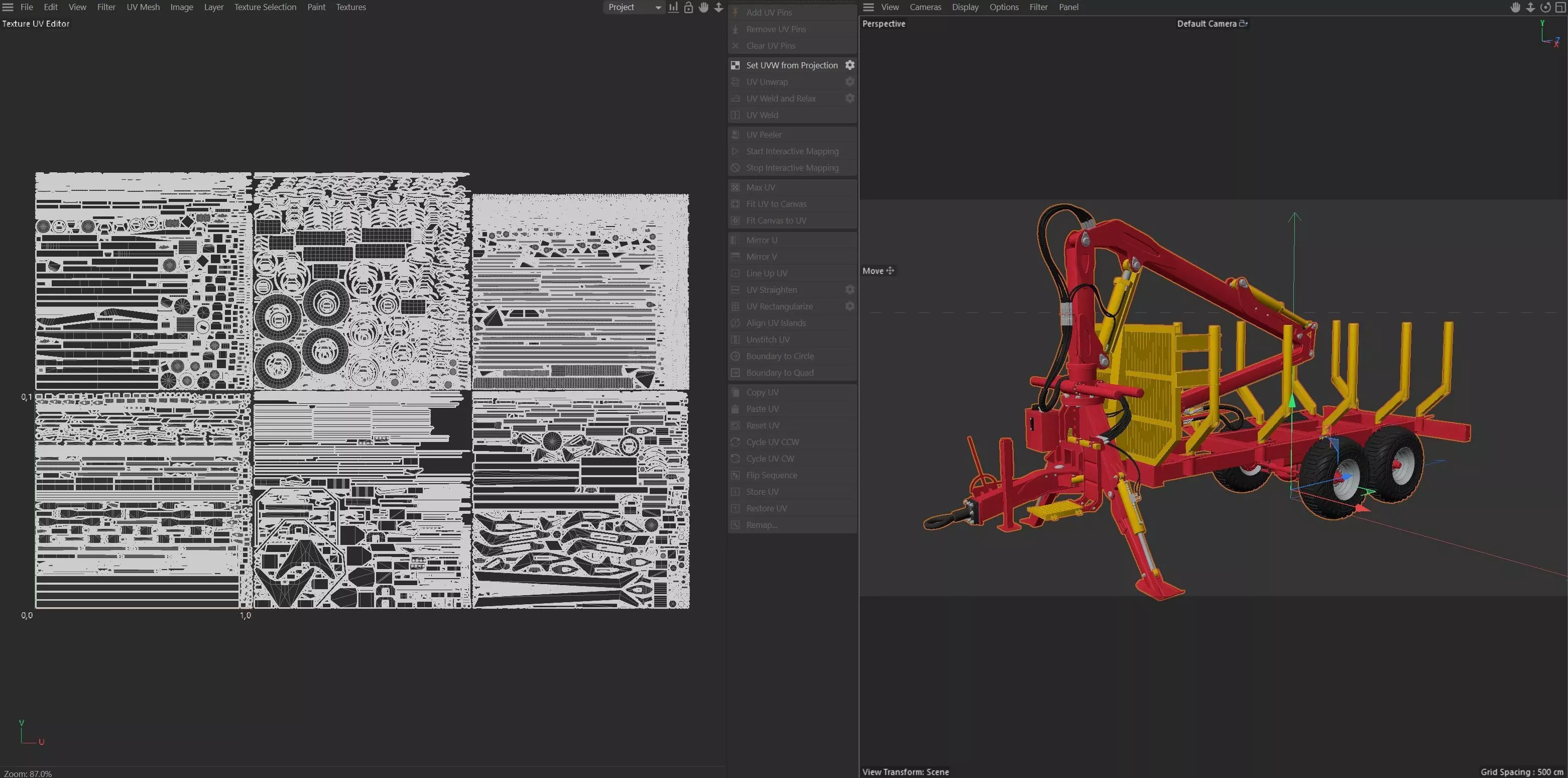Open the Project mode dropdown

click(633, 8)
